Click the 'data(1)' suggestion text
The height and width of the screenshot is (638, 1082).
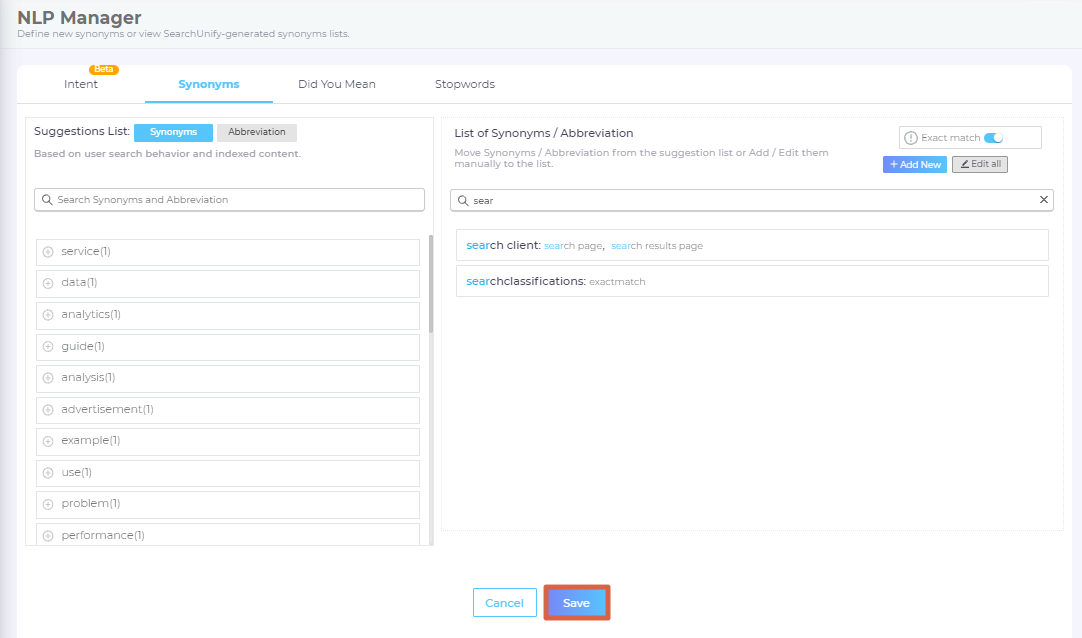(79, 283)
